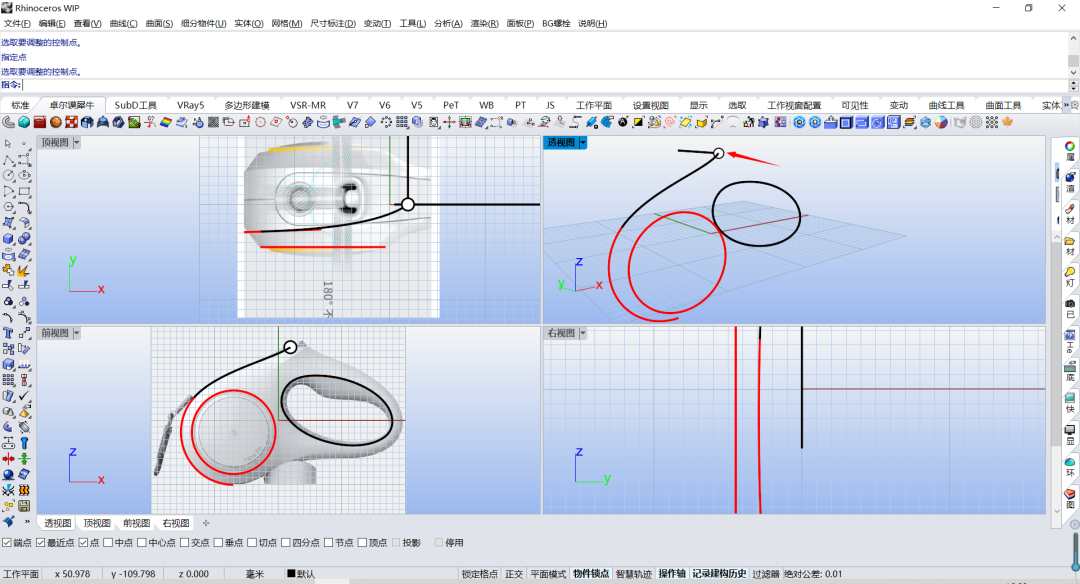The width and height of the screenshot is (1080, 584).
Task: Click the checkered red-white icon in toolbar
Action: click(x=71, y=122)
